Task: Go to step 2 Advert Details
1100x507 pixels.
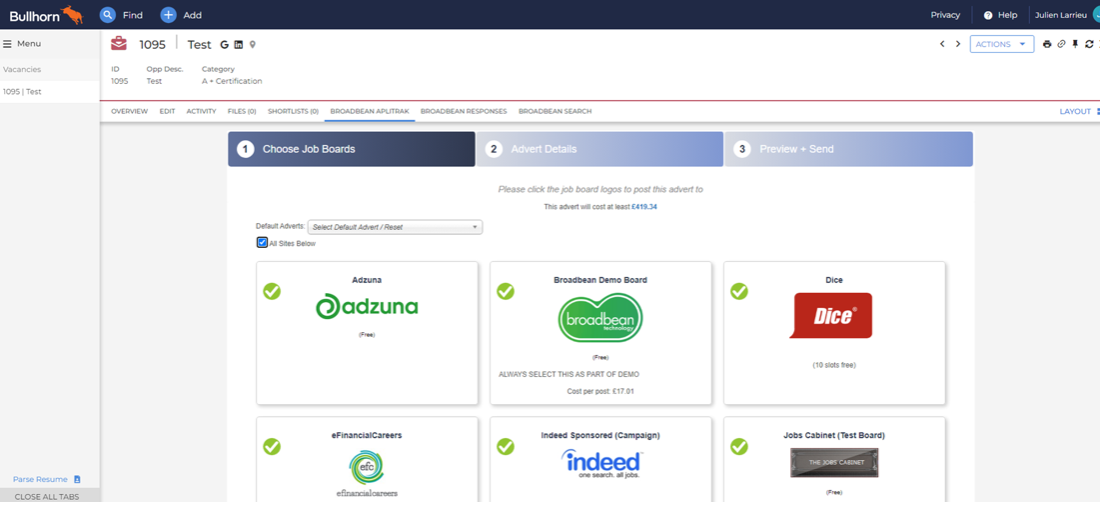Action: [600, 149]
